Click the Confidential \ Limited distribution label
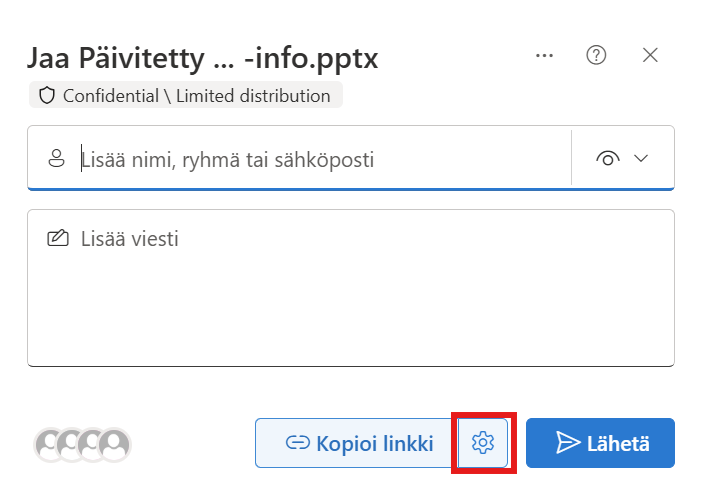The height and width of the screenshot is (487, 705). pos(196,96)
